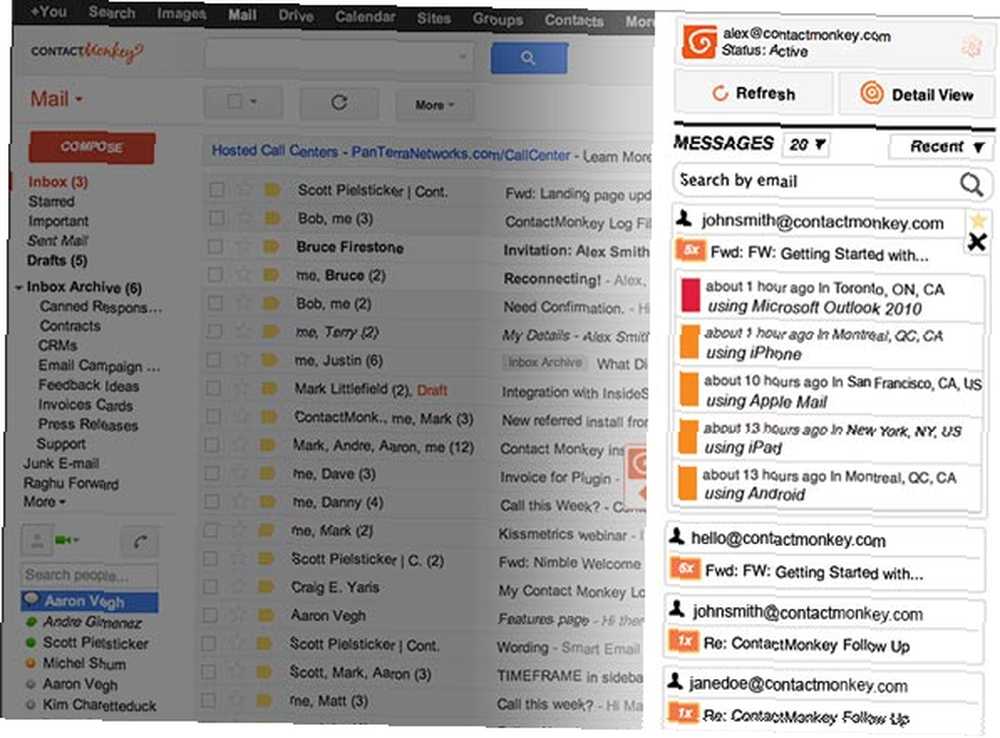1000x738 pixels.
Task: Star the Bob, me (3) email
Action: pos(245,218)
